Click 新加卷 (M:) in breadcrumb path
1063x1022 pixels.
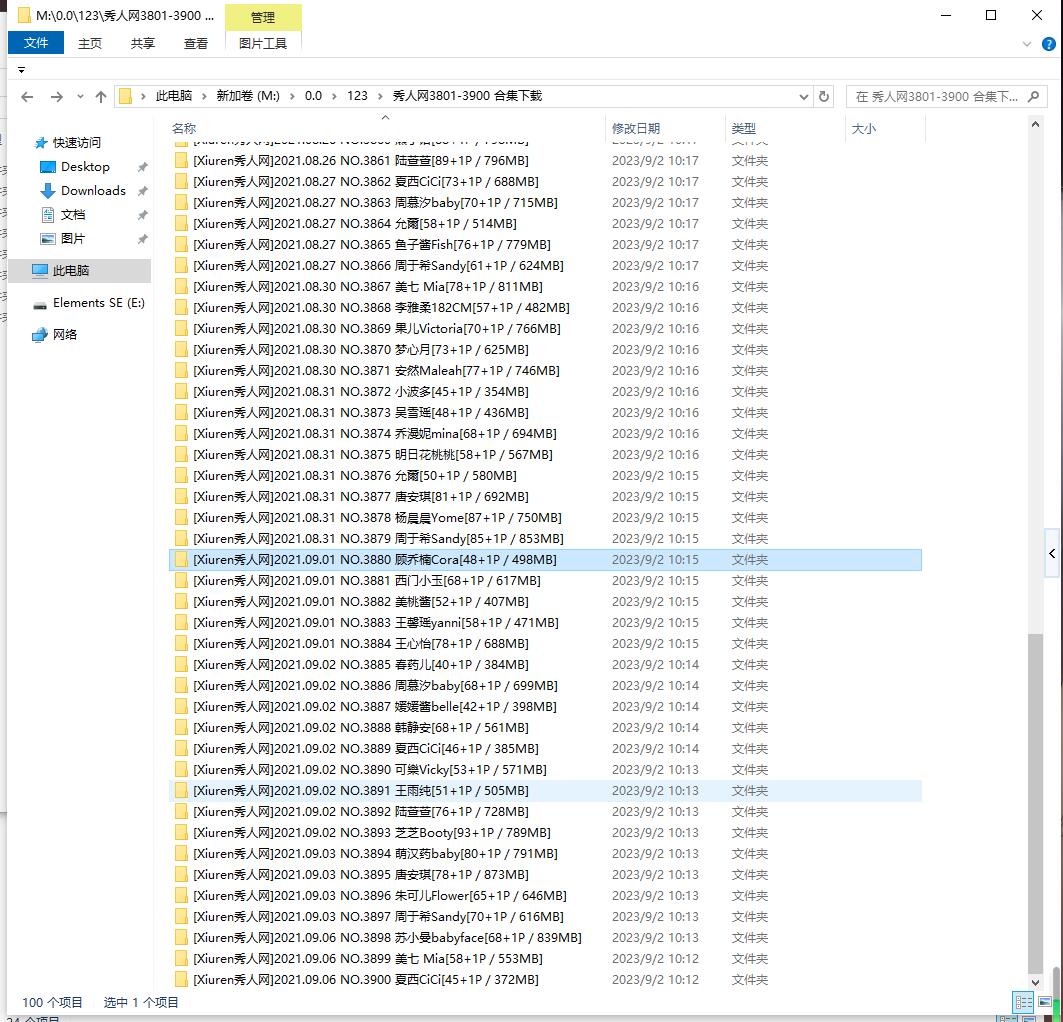(x=248, y=96)
